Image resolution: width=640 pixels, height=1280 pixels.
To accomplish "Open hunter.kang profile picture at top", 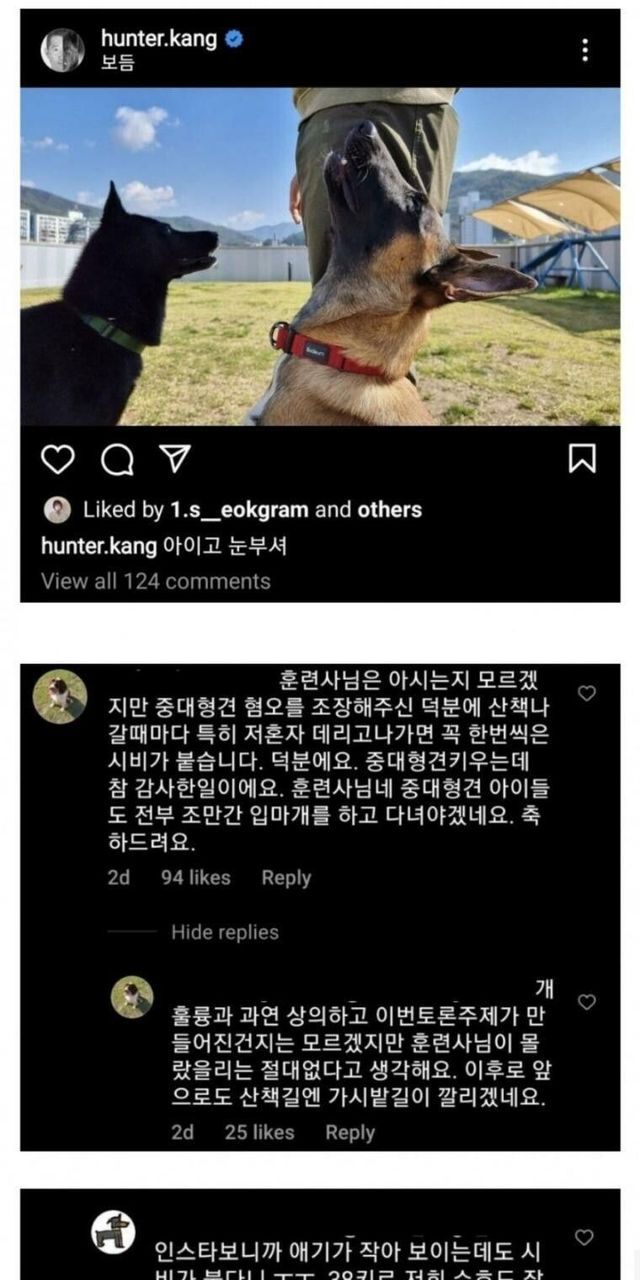I will click(63, 50).
